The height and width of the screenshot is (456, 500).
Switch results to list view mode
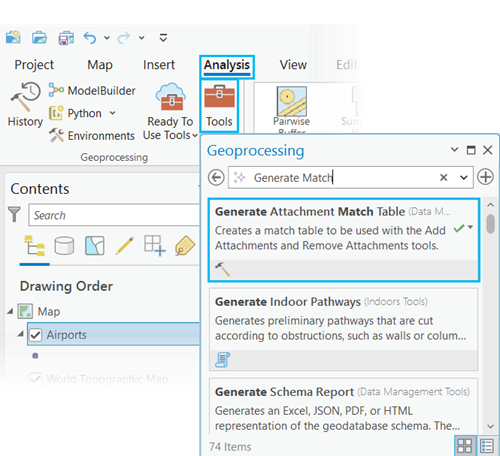[487, 446]
